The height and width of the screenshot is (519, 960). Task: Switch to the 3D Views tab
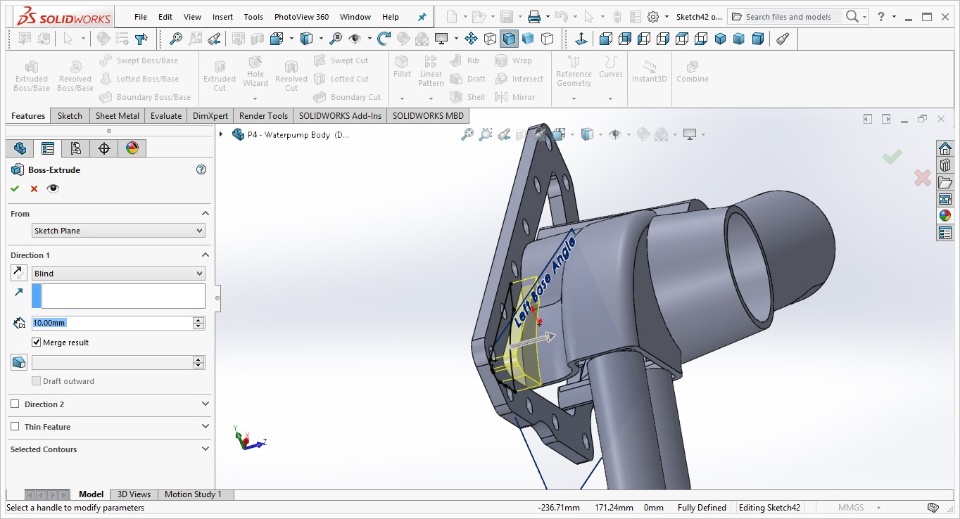click(x=133, y=494)
